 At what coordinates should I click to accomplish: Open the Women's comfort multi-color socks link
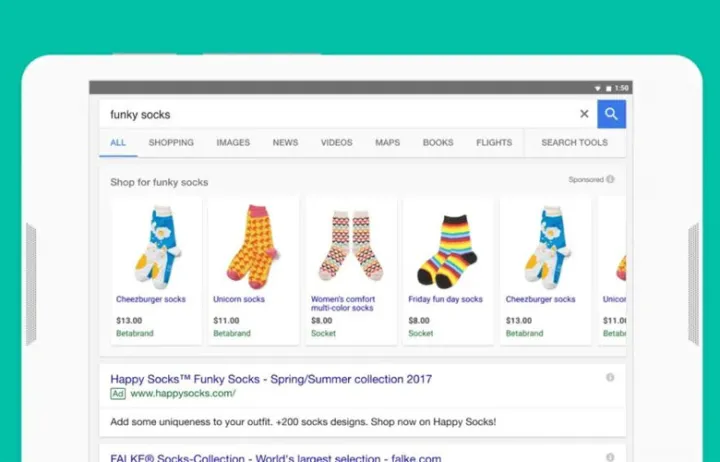[343, 304]
